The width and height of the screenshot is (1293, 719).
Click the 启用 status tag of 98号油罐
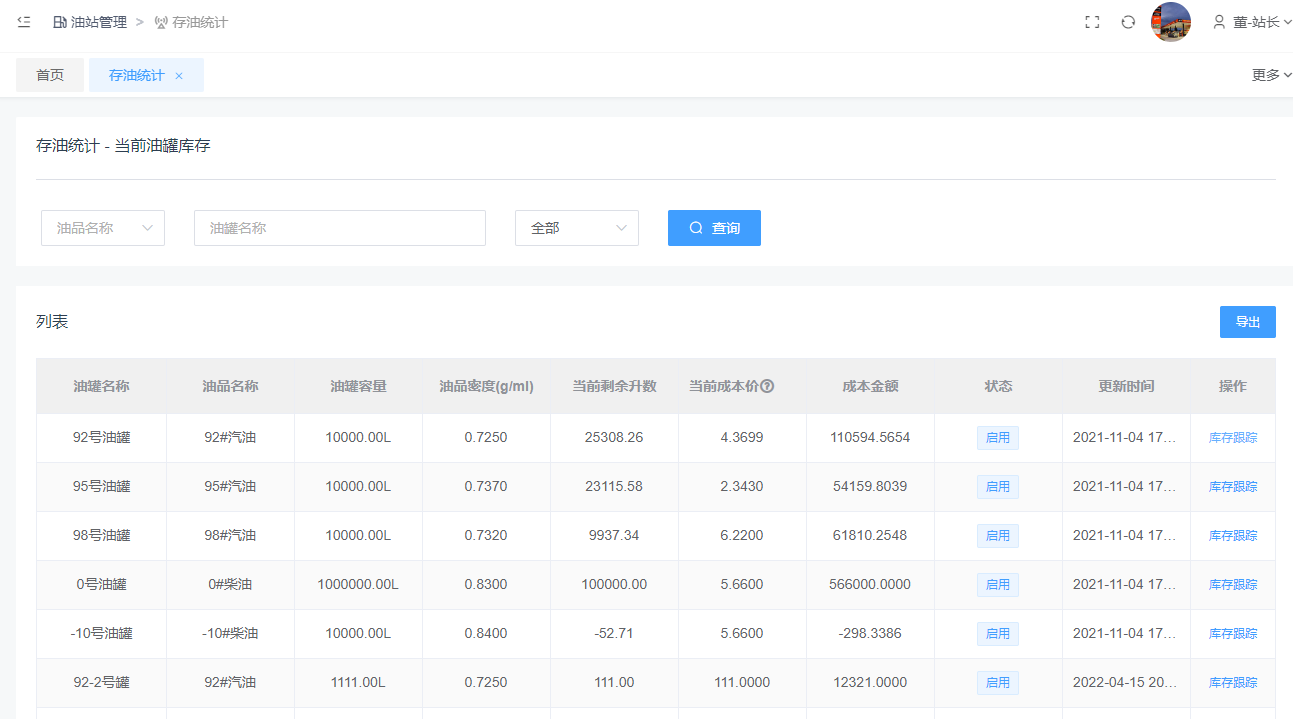tap(998, 536)
